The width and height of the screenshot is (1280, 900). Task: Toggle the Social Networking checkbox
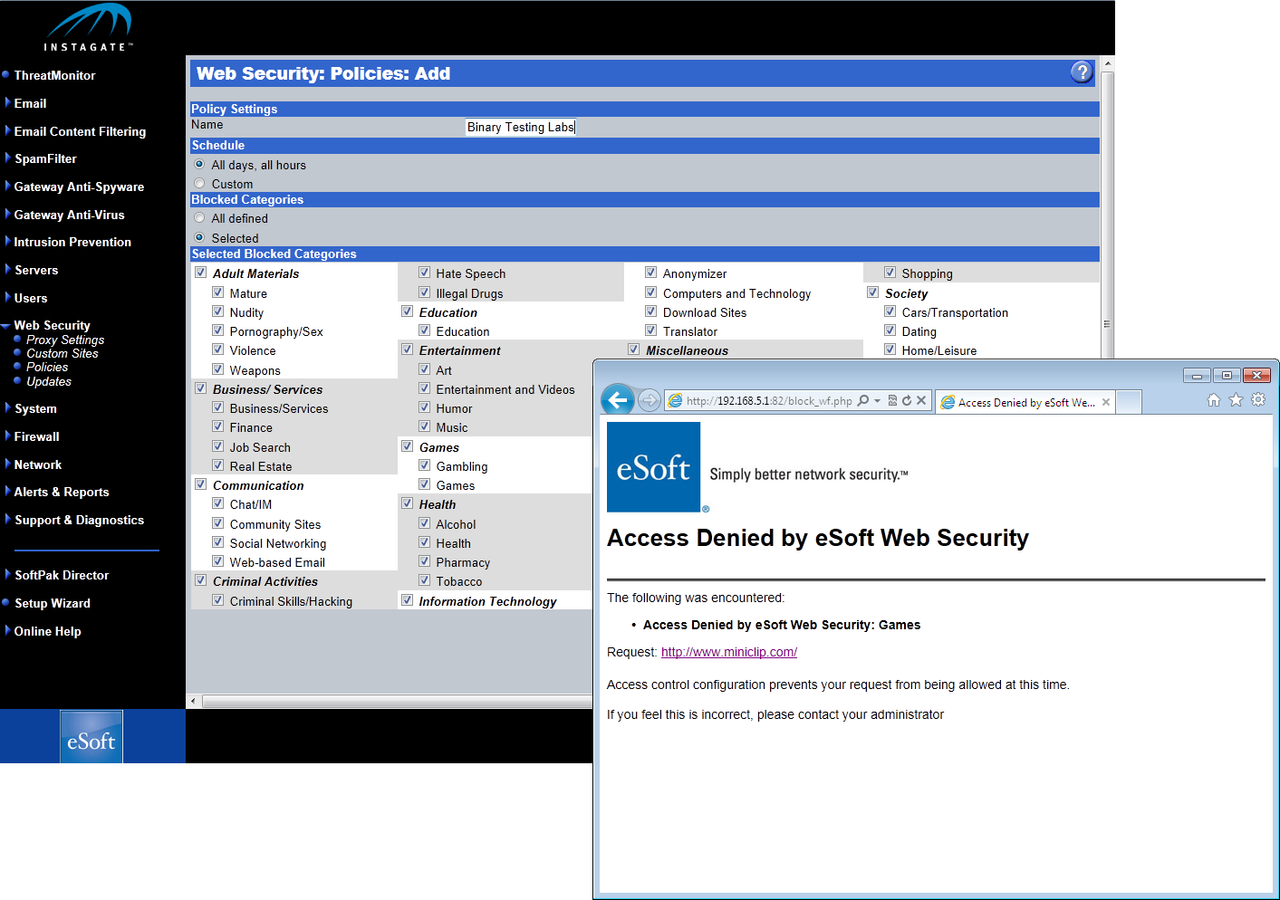pos(218,543)
